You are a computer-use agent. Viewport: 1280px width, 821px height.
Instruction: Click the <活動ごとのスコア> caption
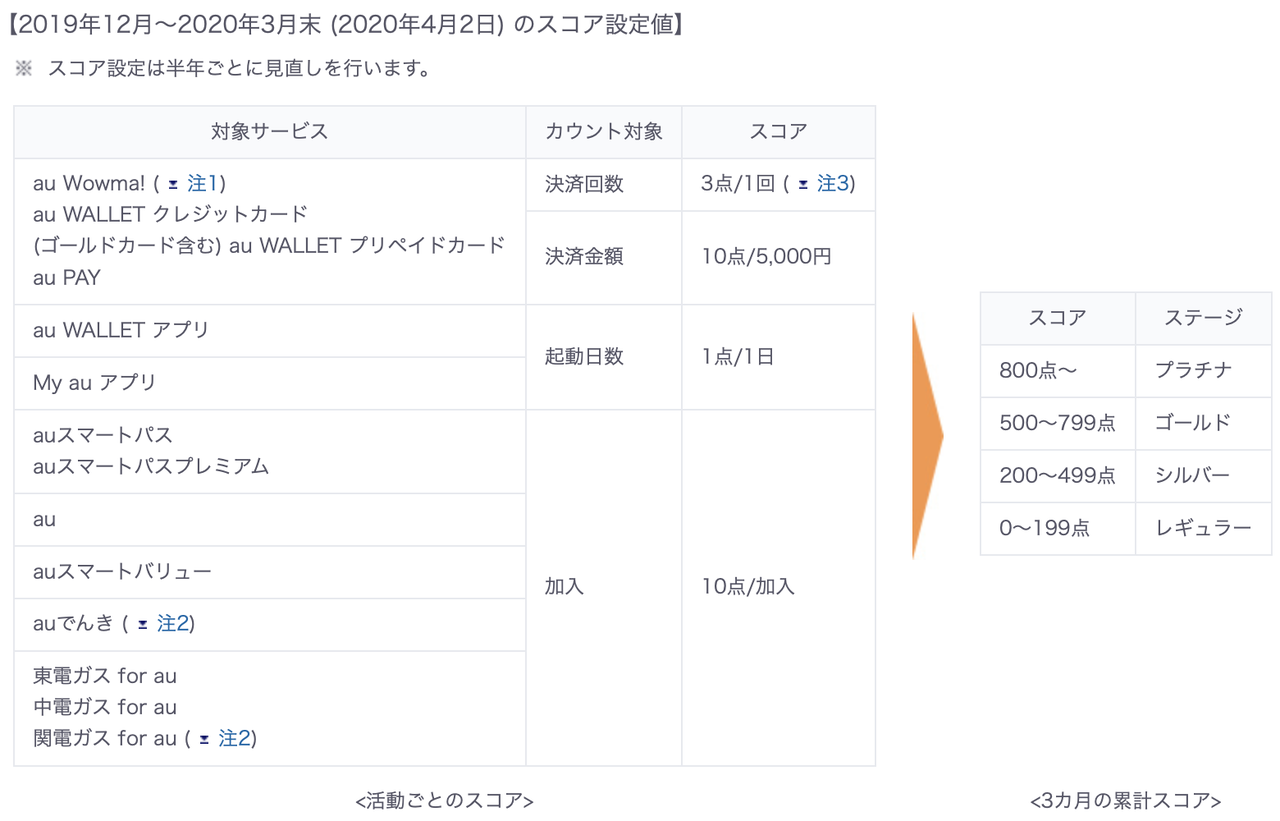tap(445, 801)
